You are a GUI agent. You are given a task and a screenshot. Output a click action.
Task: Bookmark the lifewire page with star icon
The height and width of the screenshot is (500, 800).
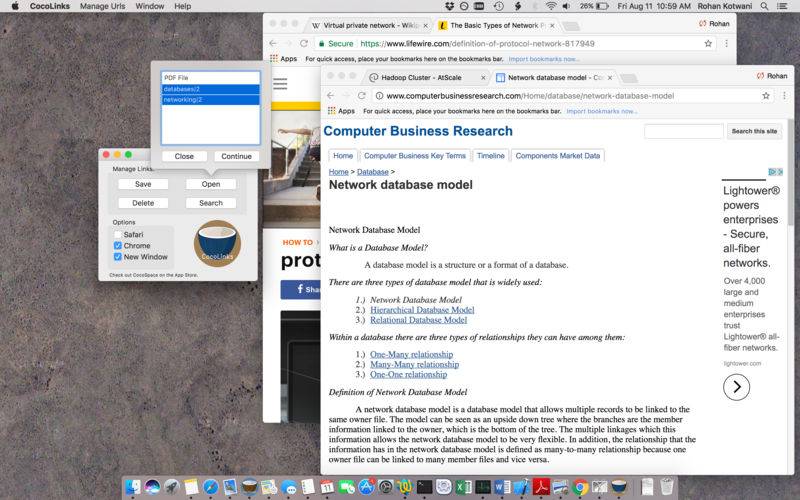click(708, 44)
